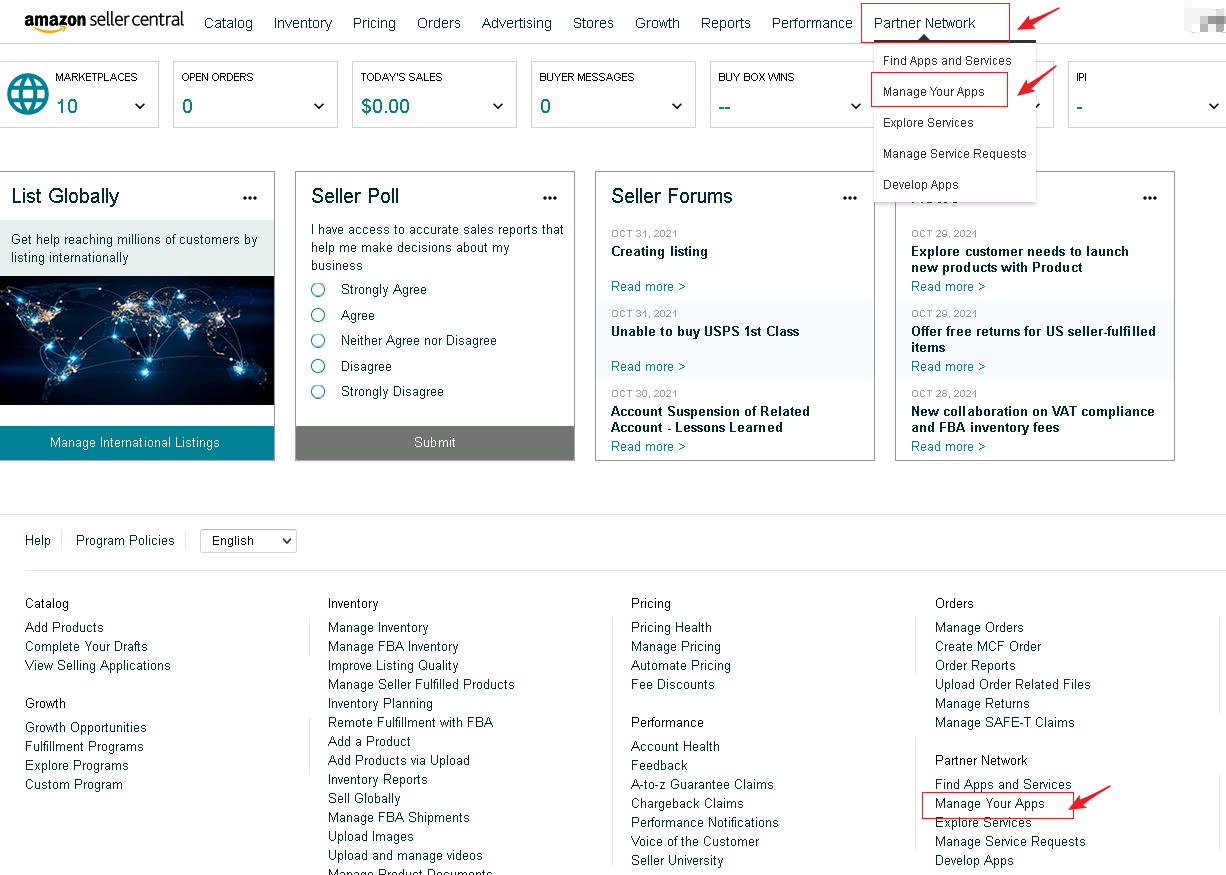Open Create MCF Order footer link
The image size is (1226, 875).
pyautogui.click(x=988, y=646)
